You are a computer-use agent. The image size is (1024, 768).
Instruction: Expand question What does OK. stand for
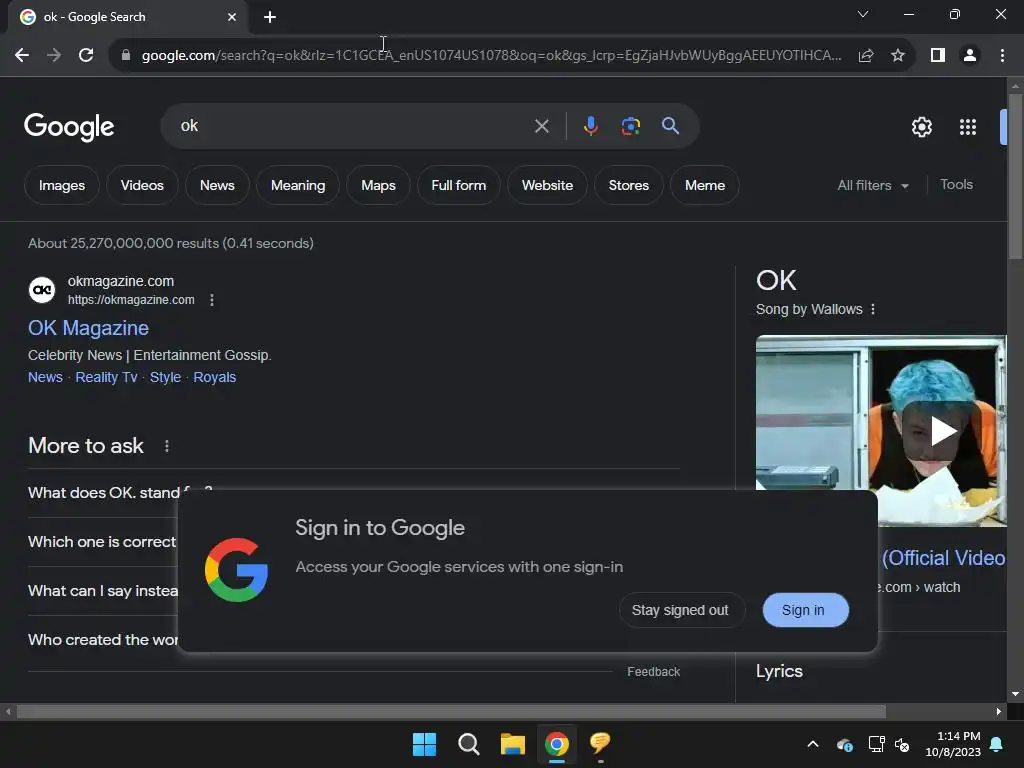tap(103, 492)
